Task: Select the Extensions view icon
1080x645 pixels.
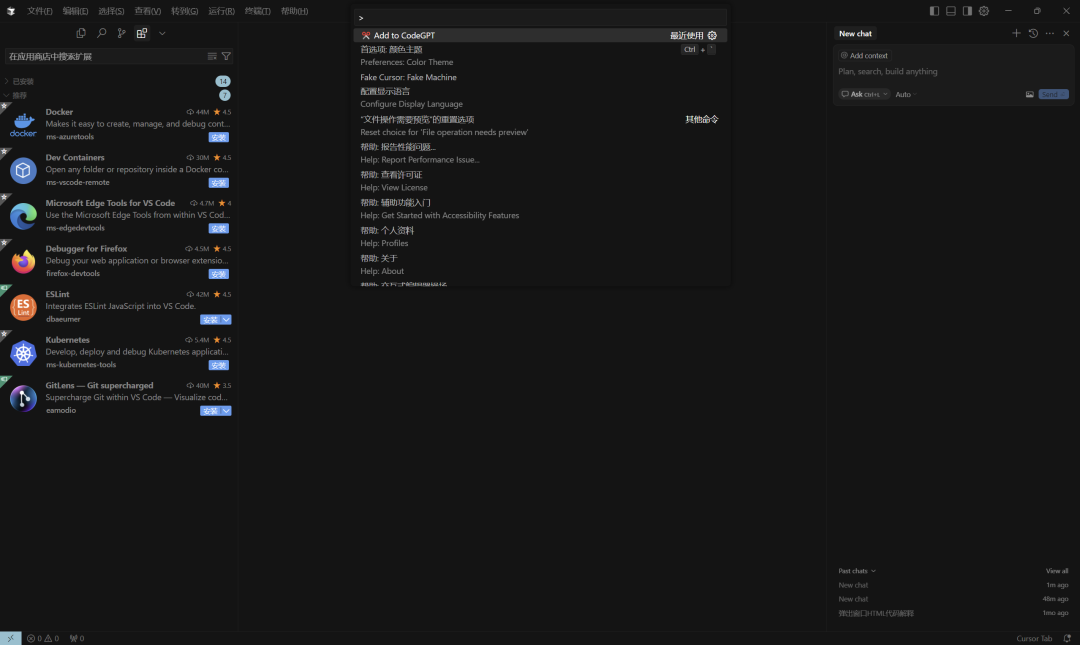Action: (x=142, y=33)
